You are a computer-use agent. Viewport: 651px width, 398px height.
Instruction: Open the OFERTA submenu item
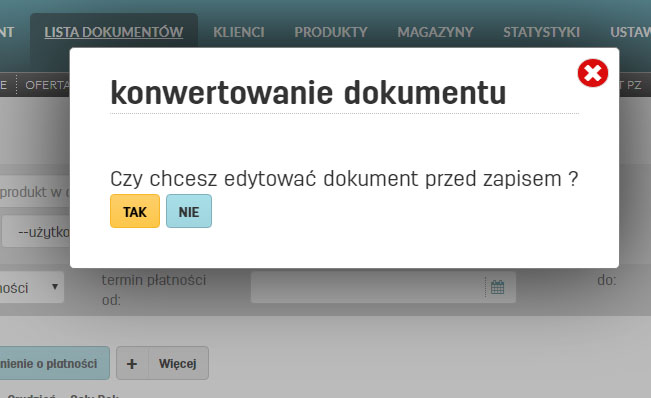pos(47,85)
